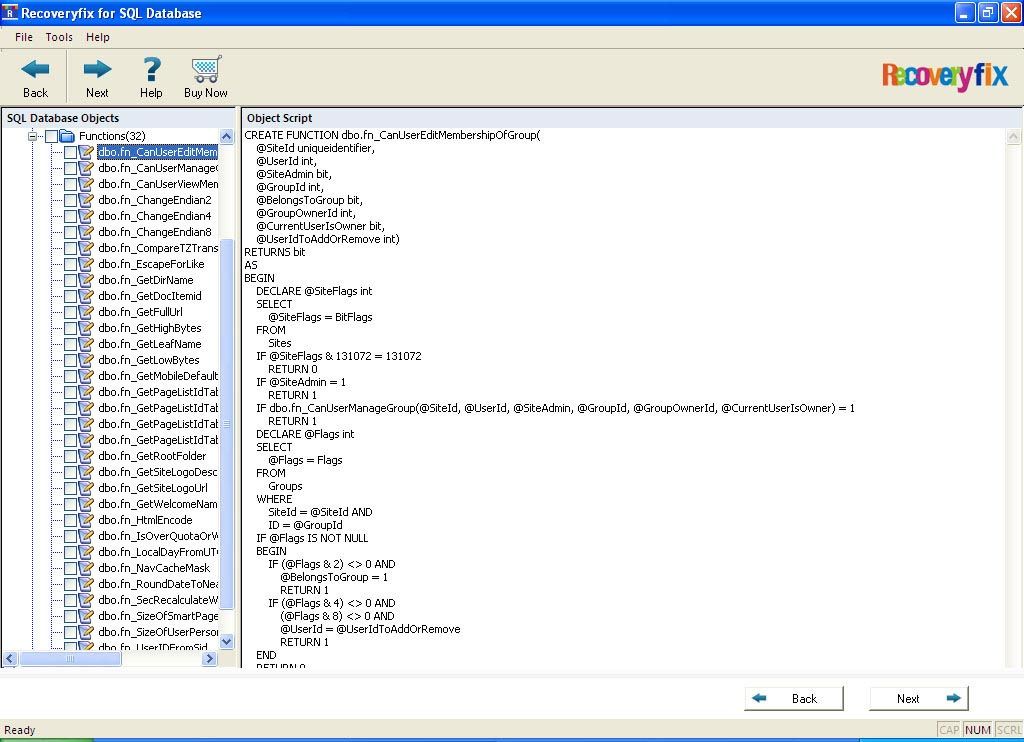Viewport: 1024px width, 742px height.
Task: Click the Recoveryfix logo
Action: [944, 76]
